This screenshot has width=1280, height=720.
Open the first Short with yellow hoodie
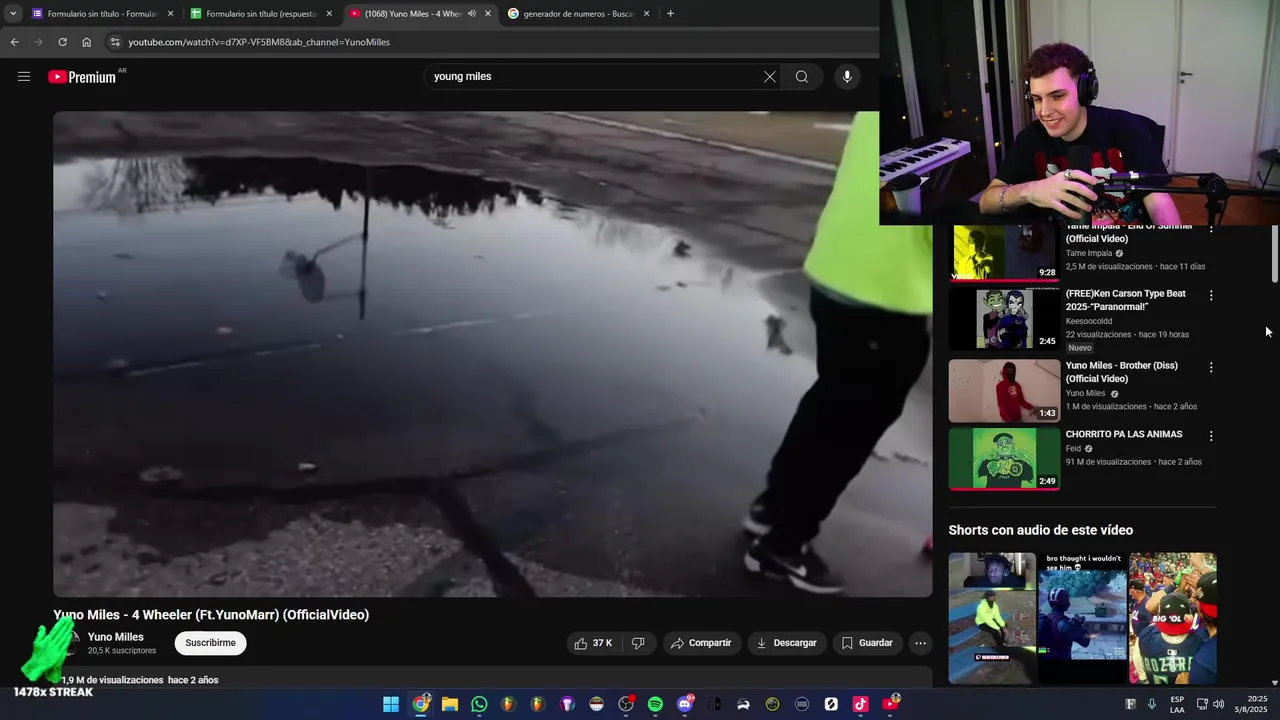point(992,618)
